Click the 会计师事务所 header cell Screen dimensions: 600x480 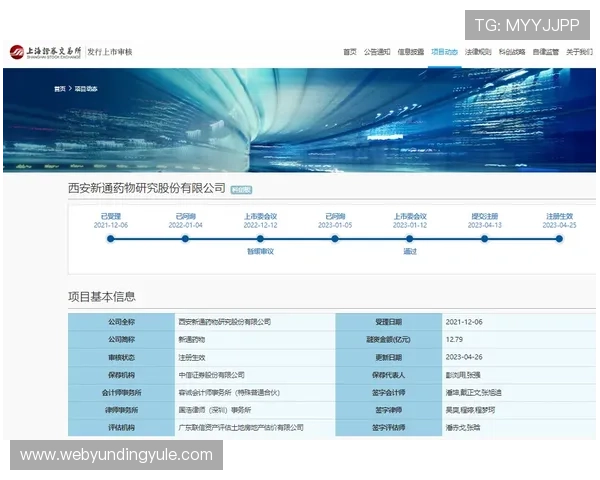pyautogui.click(x=121, y=393)
